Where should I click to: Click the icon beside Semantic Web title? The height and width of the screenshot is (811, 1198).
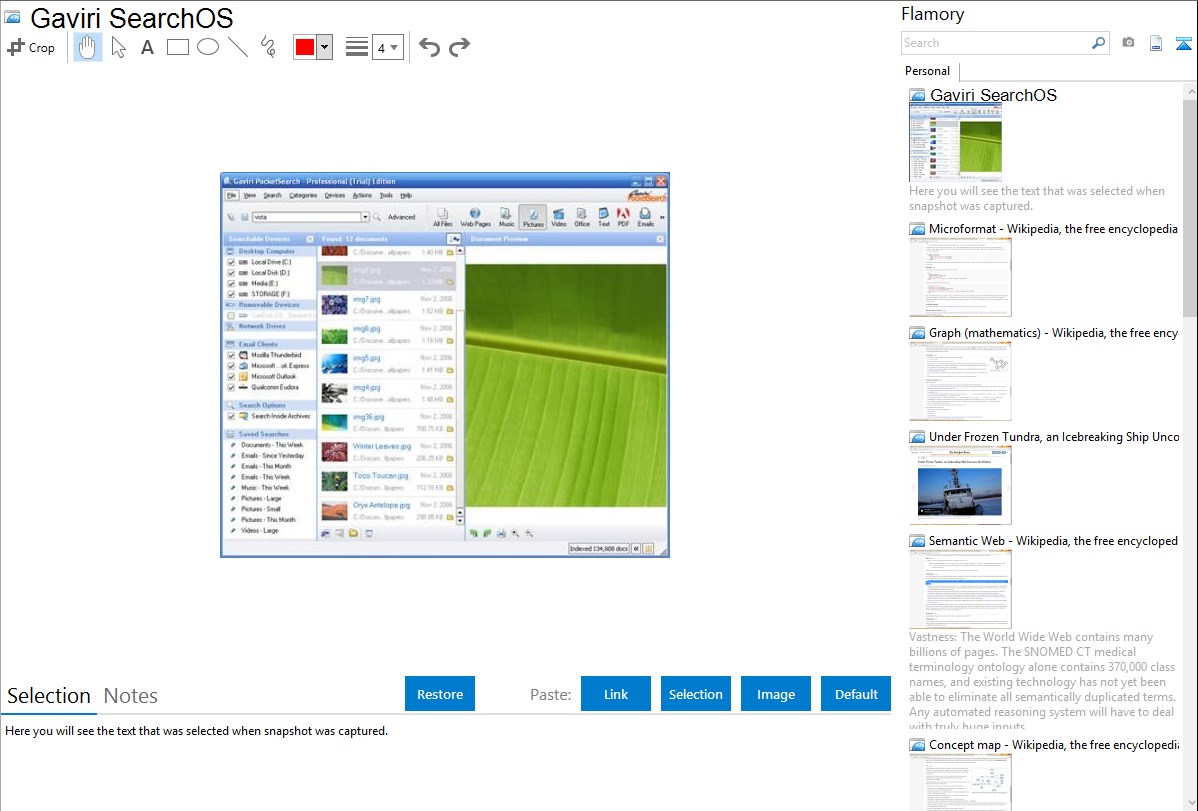[x=917, y=541]
